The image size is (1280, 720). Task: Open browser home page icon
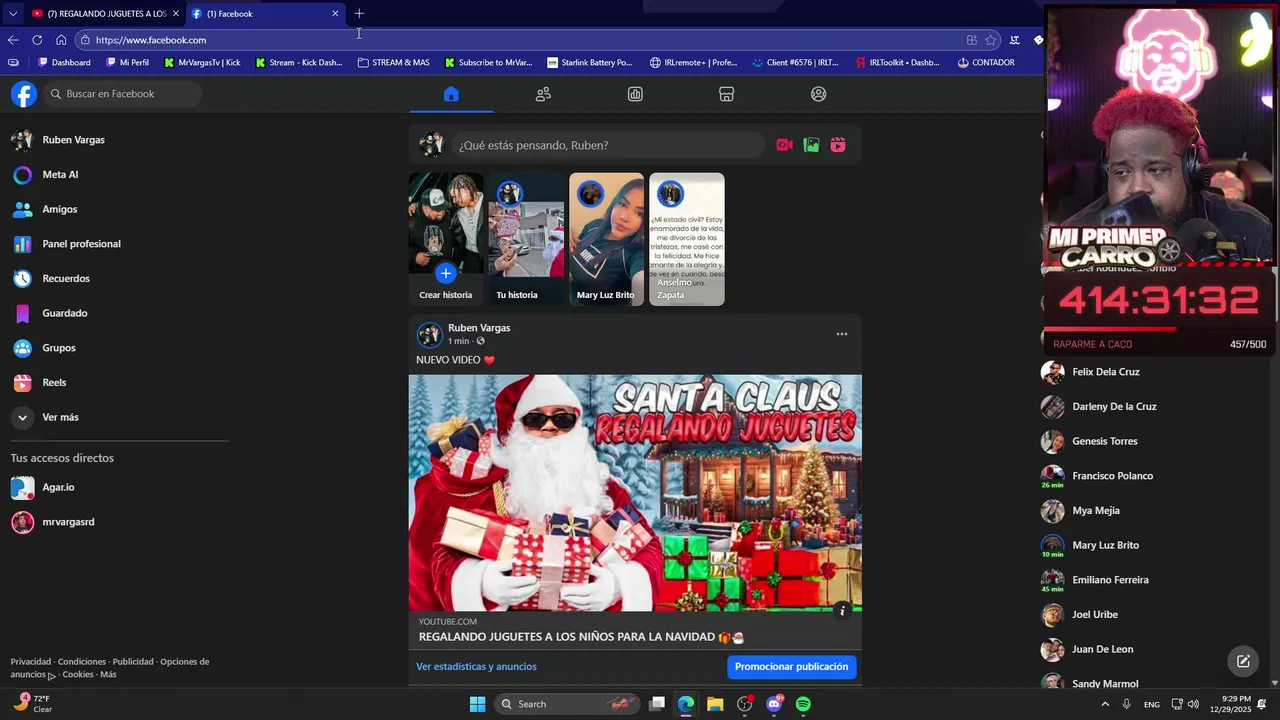click(61, 40)
